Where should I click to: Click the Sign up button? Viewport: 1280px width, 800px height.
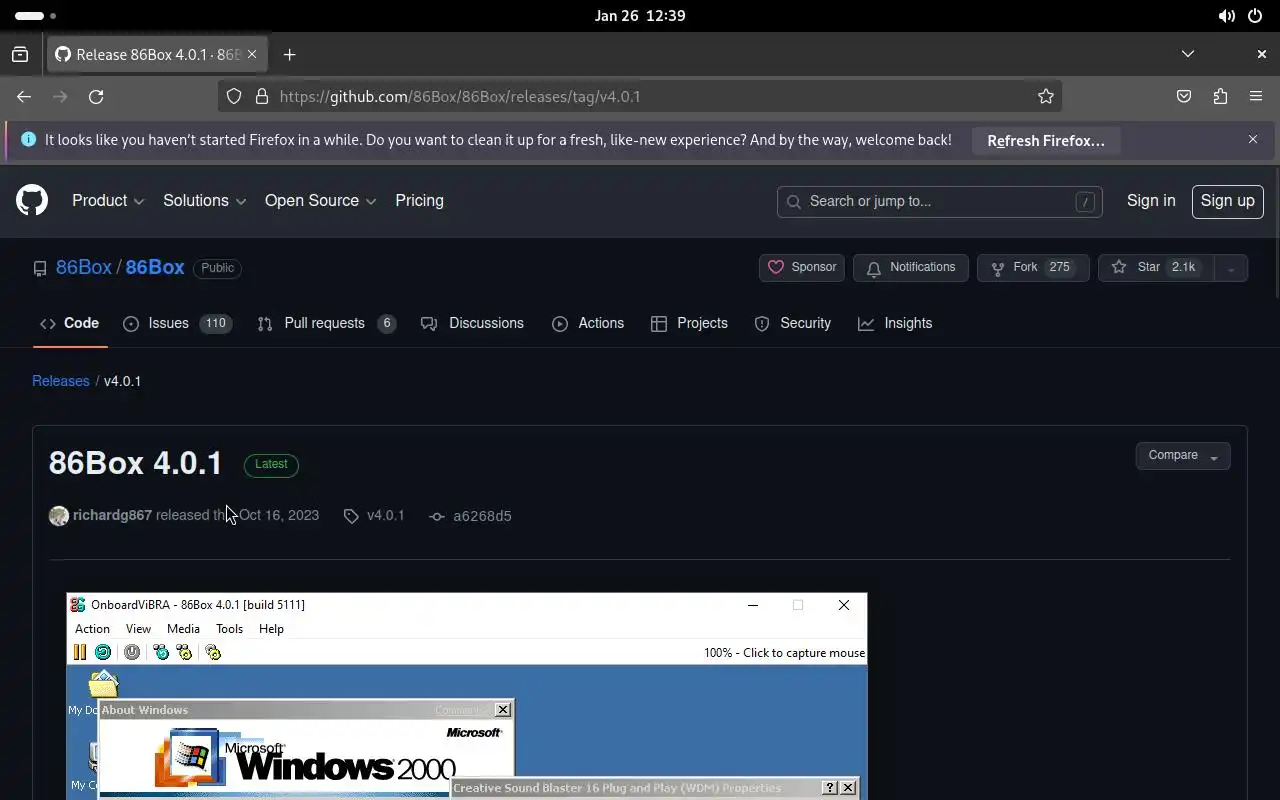(1228, 201)
